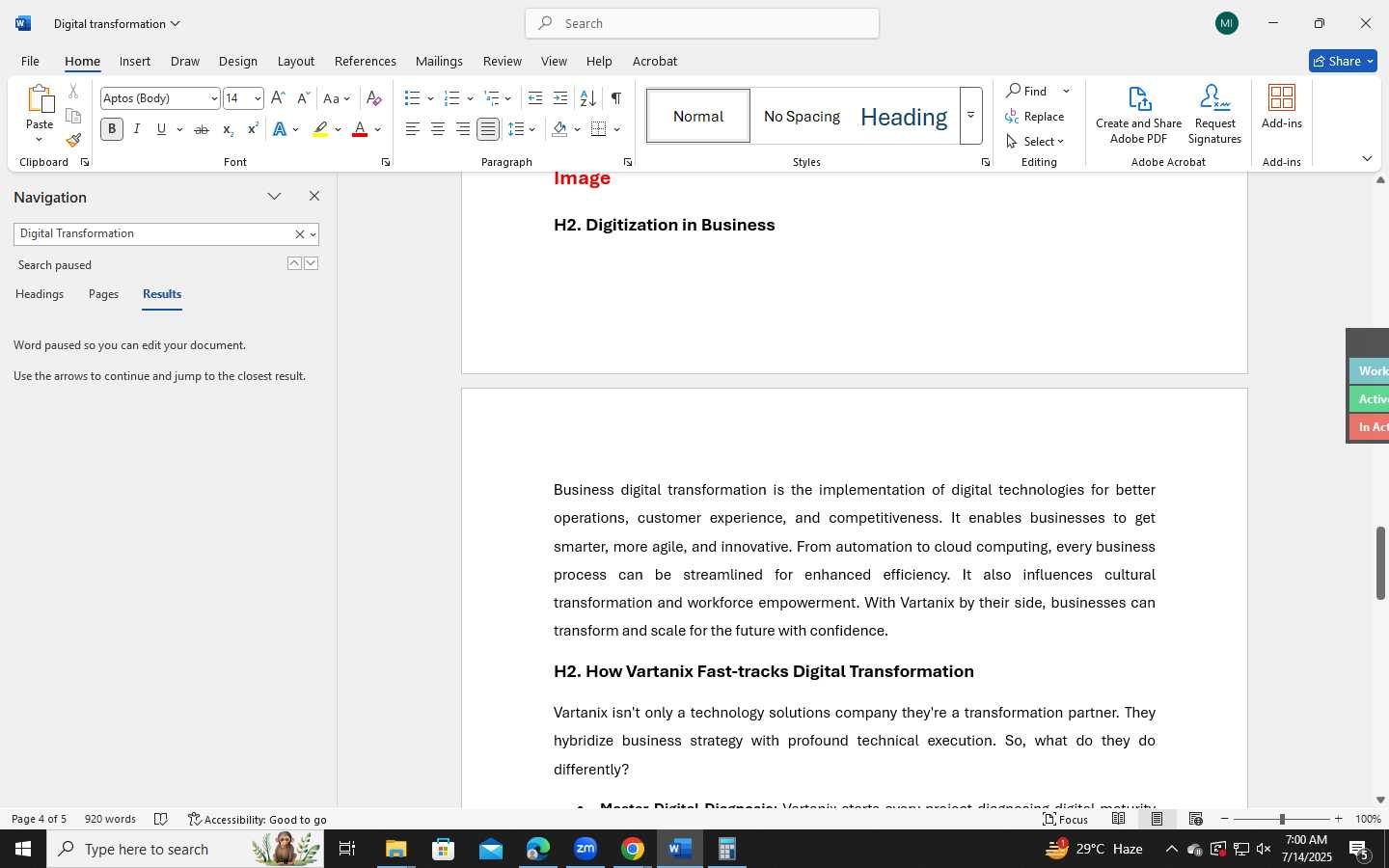Click the Bullets list icon
The image size is (1389, 868).
tap(413, 98)
